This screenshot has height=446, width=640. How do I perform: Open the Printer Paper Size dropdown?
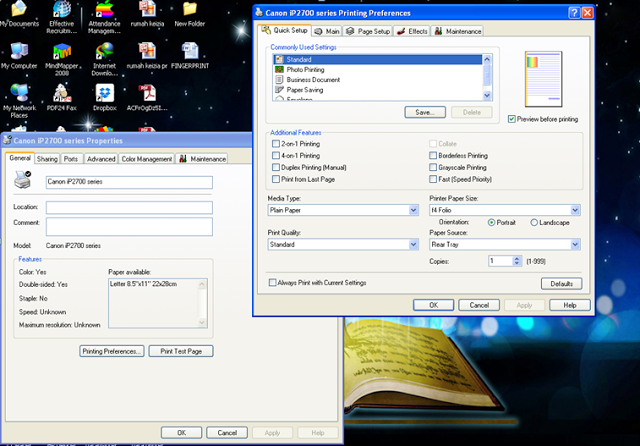575,210
